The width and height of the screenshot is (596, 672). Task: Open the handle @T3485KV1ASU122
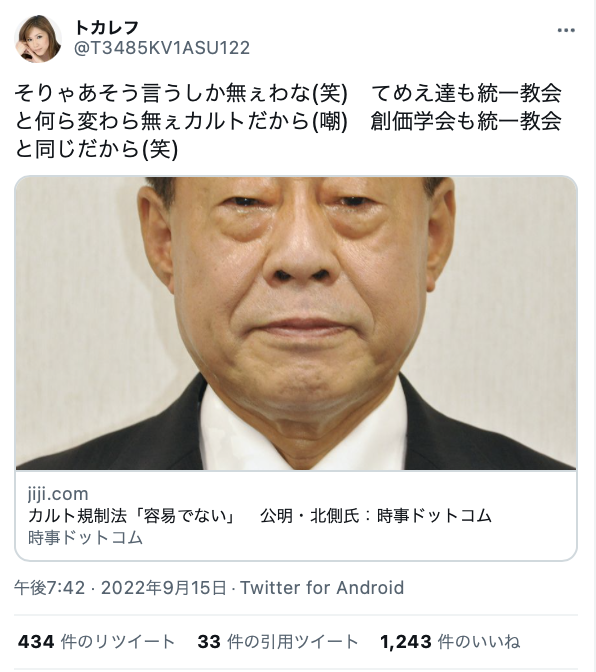pyautogui.click(x=162, y=48)
